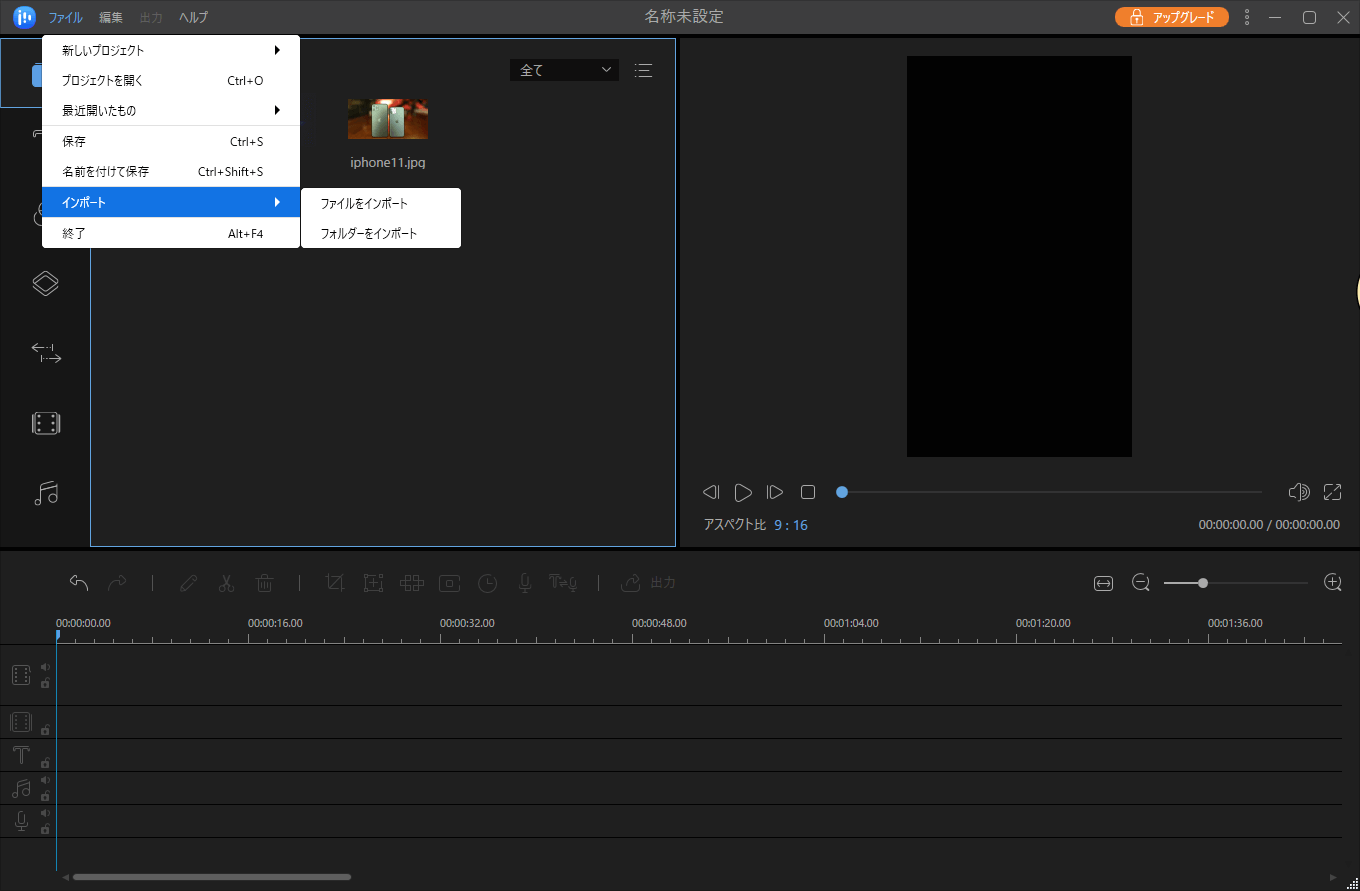Lock the music track
1360x891 pixels.
pos(45,796)
